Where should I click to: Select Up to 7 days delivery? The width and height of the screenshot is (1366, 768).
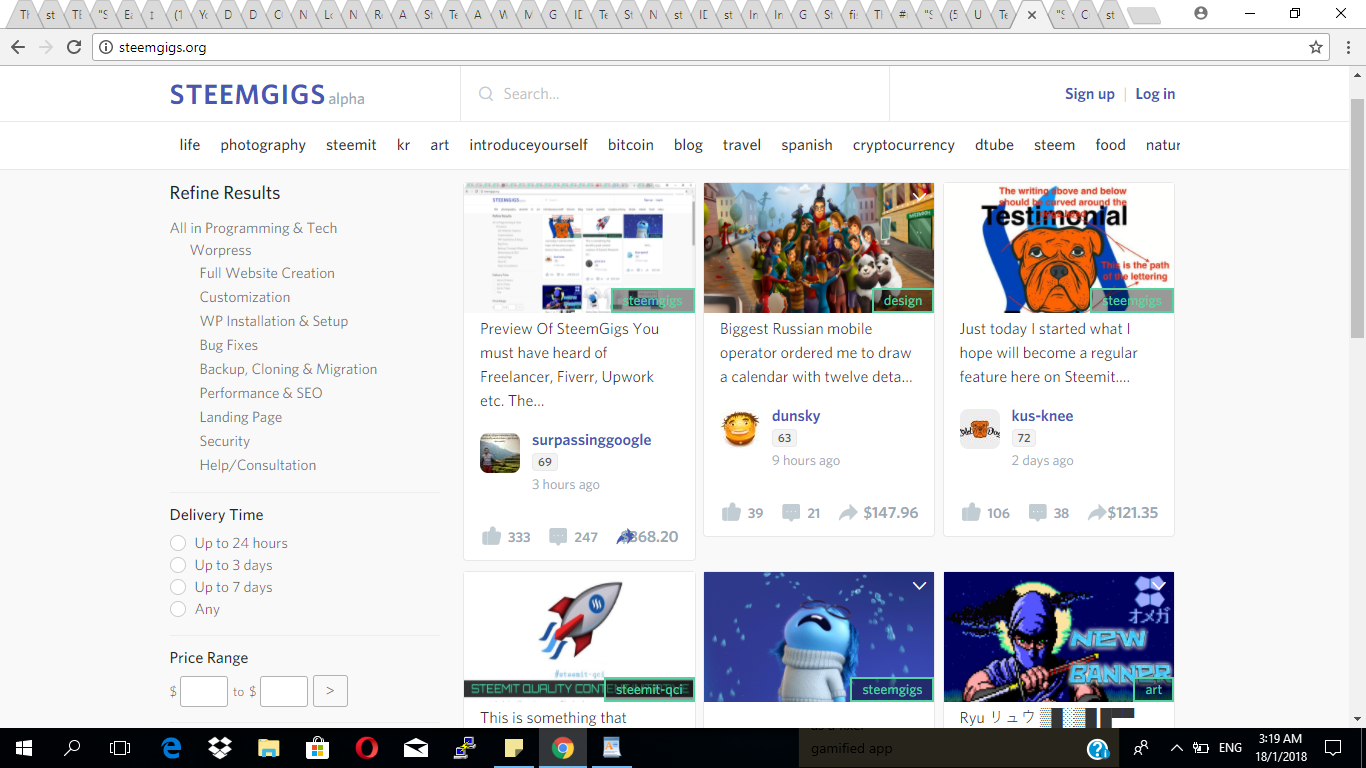point(178,587)
